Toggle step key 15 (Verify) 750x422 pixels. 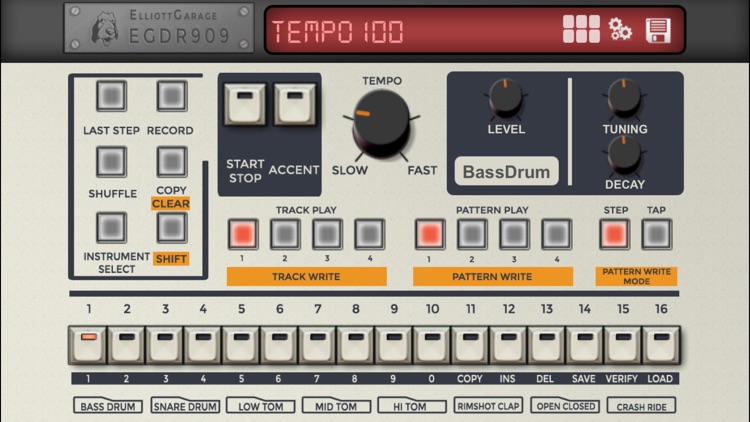tap(623, 345)
